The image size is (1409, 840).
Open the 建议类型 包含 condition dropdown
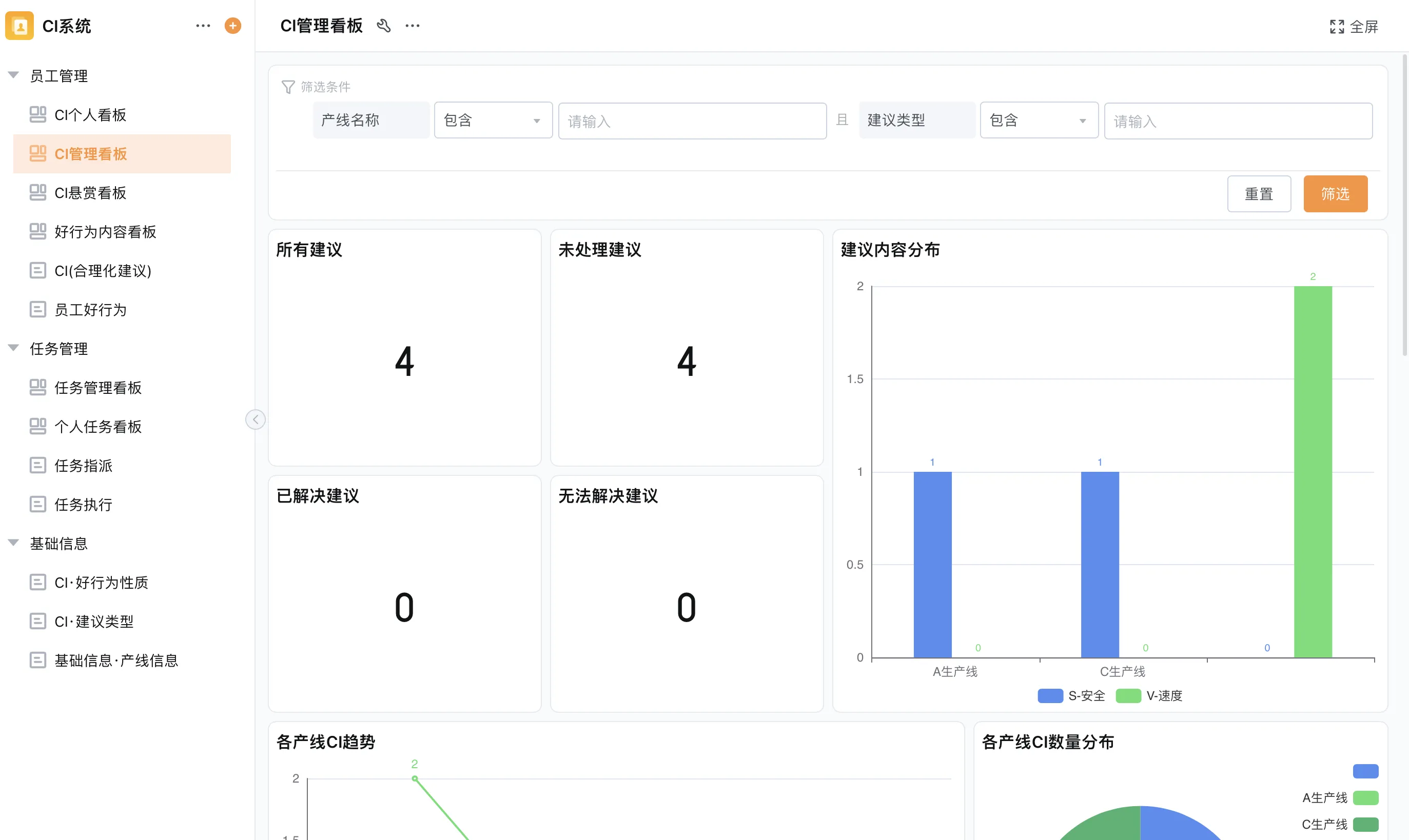point(1039,120)
